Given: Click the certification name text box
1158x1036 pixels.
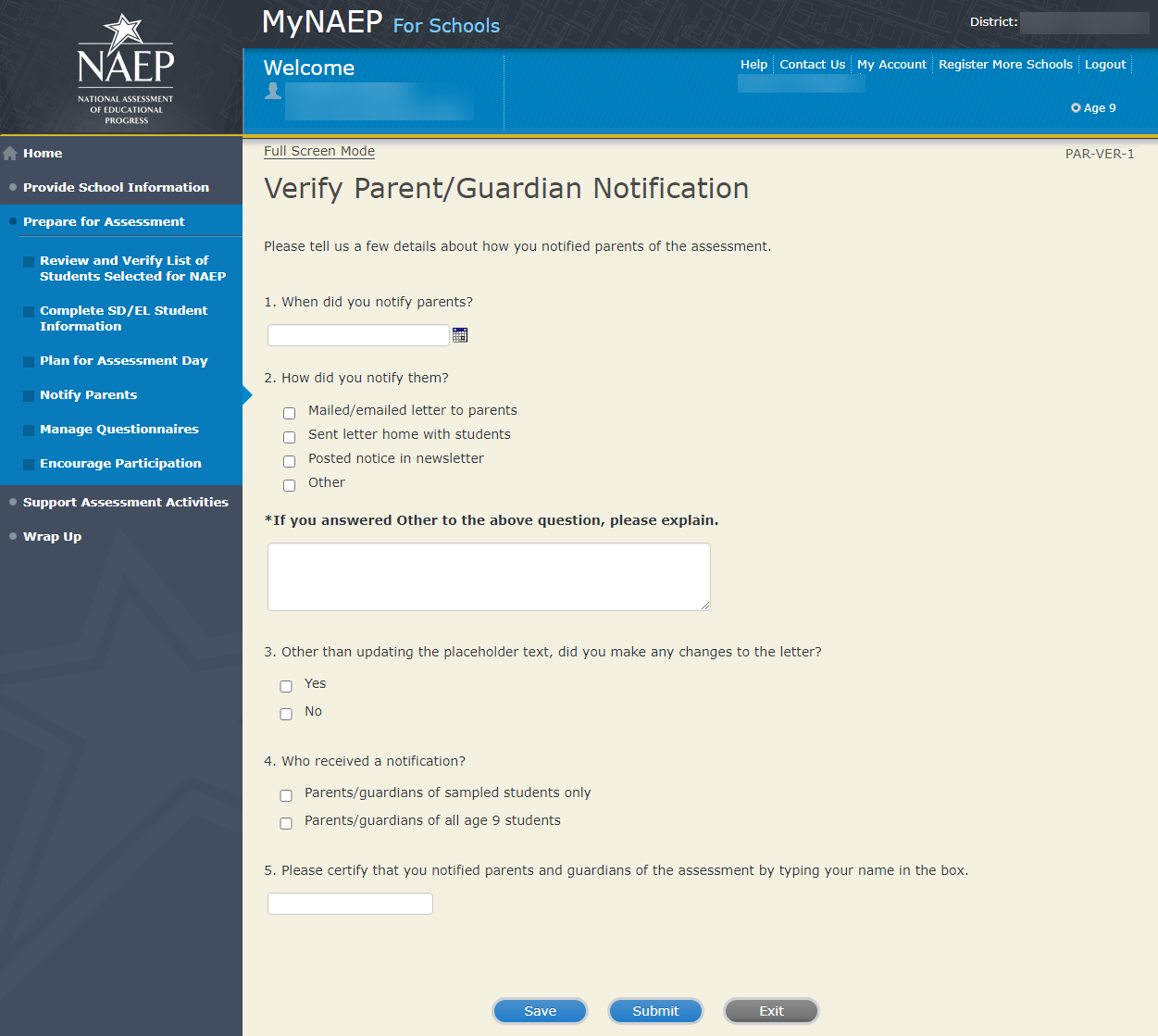Looking at the screenshot, I should click(350, 904).
